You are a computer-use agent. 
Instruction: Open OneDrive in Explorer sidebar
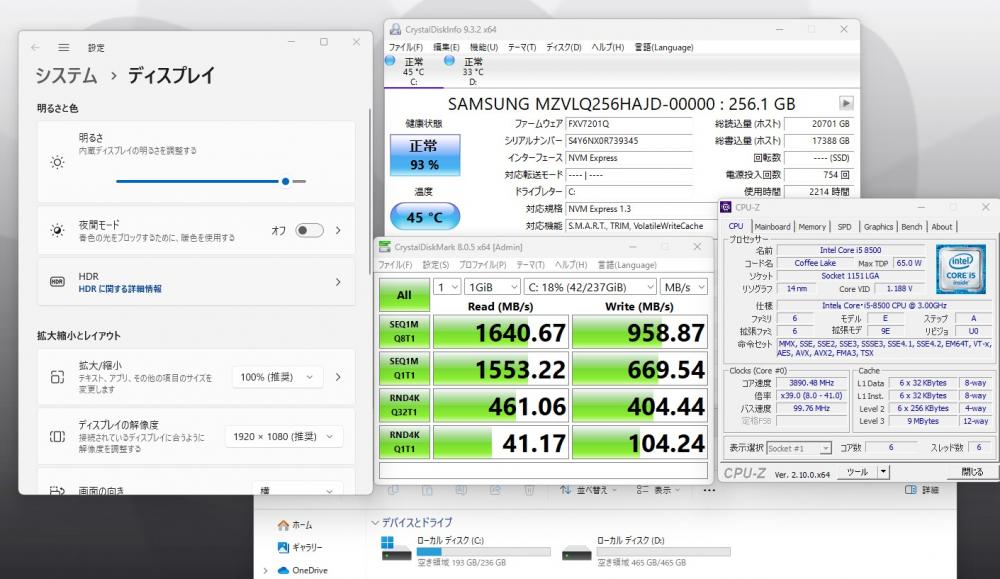point(303,570)
